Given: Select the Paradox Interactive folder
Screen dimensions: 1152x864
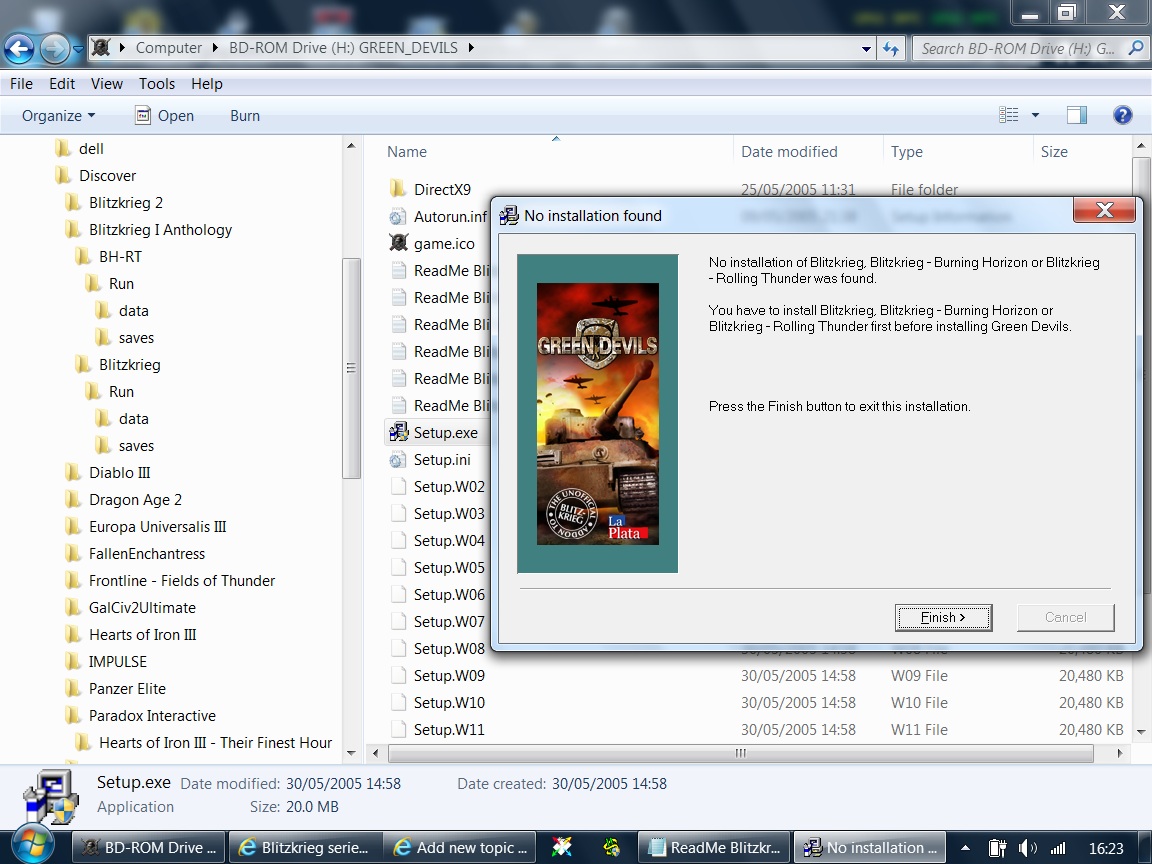Looking at the screenshot, I should (x=152, y=716).
